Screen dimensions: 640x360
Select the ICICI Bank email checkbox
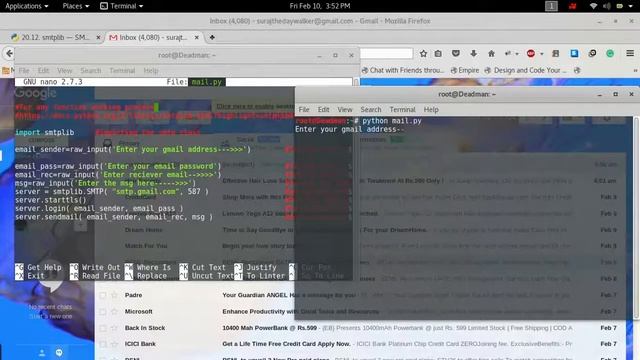point(103,344)
